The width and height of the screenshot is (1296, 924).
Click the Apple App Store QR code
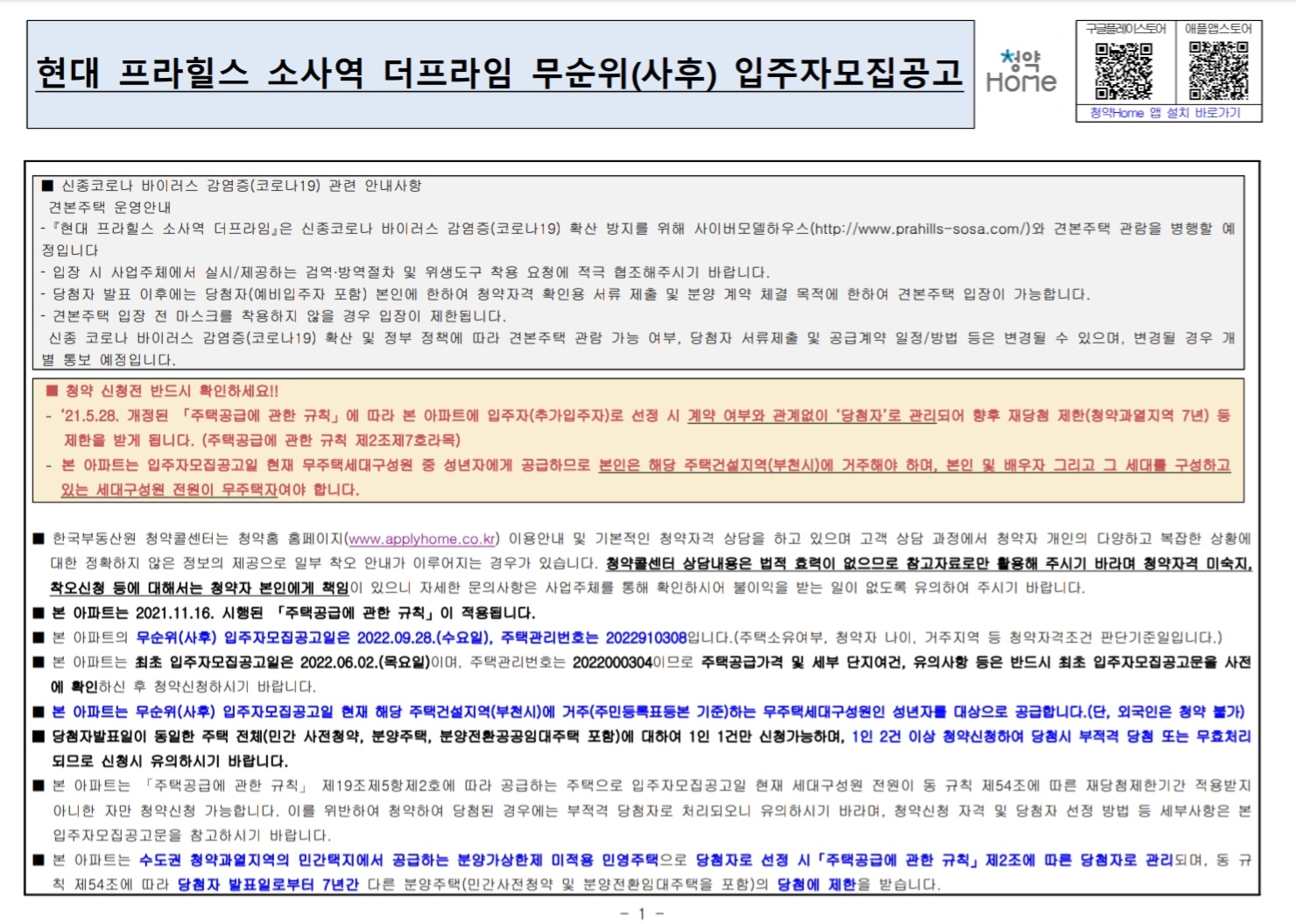coord(1218,71)
